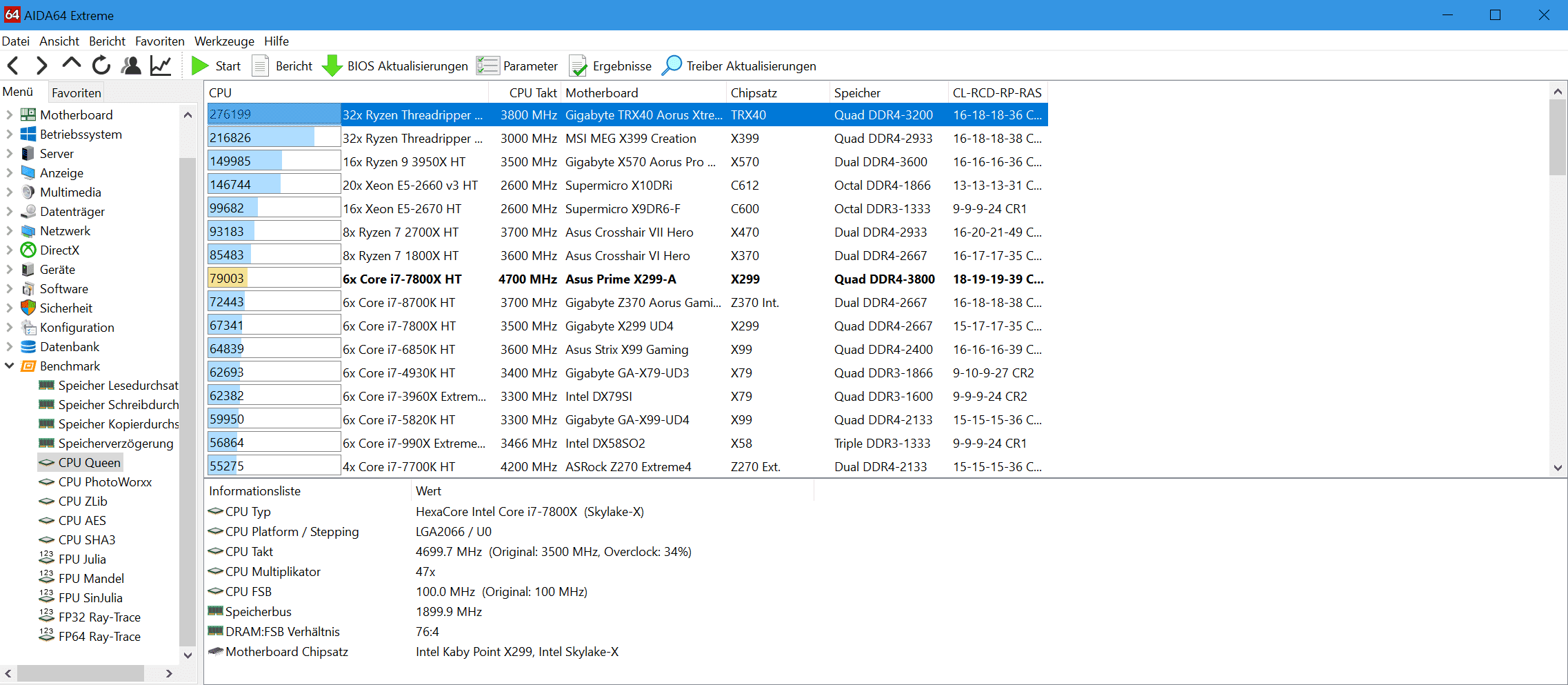Click Treiber Aktualisierungen button
Viewport: 1568px width, 685px height.
(x=738, y=66)
